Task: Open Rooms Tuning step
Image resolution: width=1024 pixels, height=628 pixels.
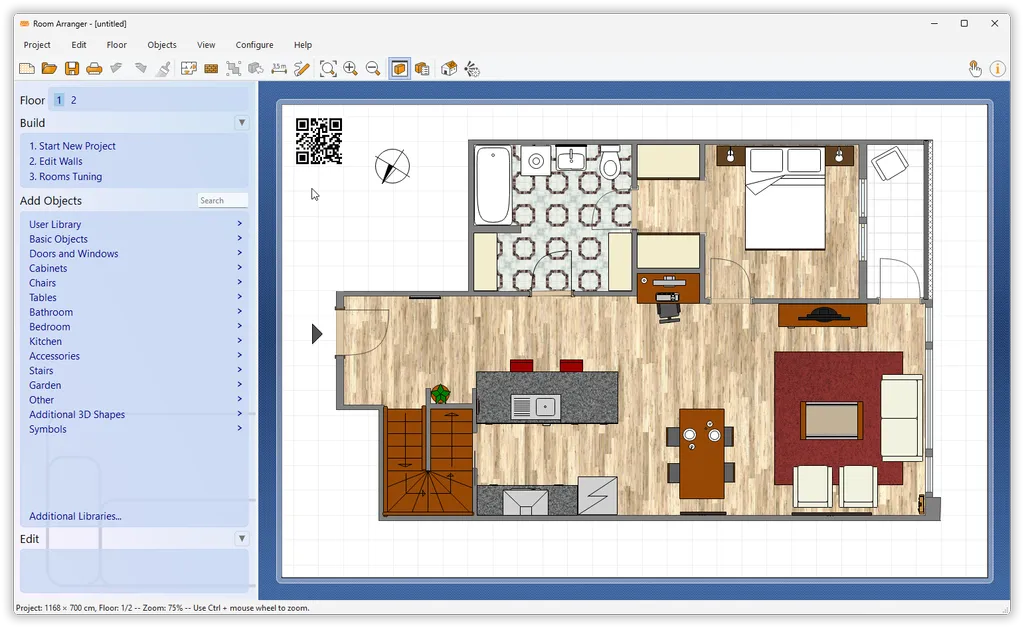Action: coord(65,176)
